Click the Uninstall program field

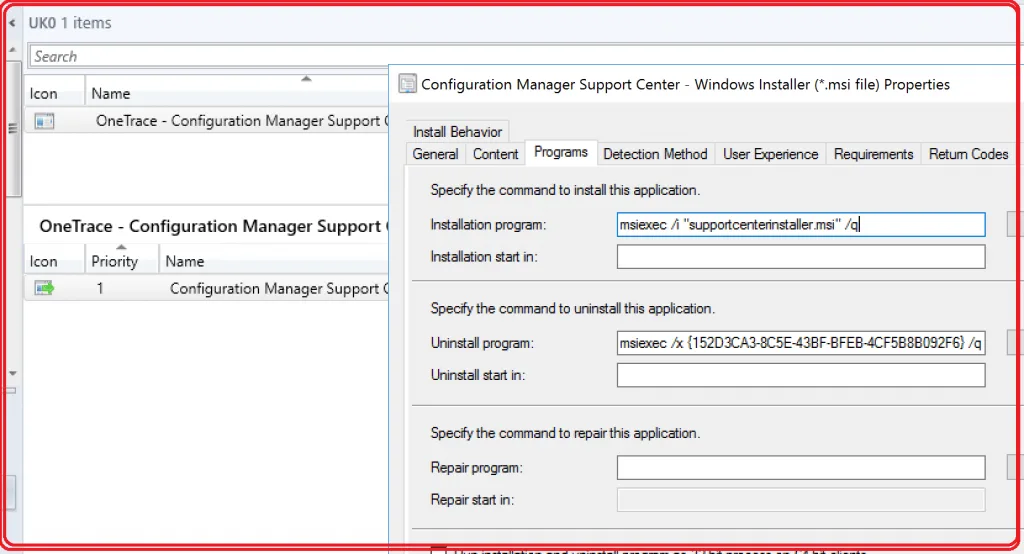click(x=801, y=343)
